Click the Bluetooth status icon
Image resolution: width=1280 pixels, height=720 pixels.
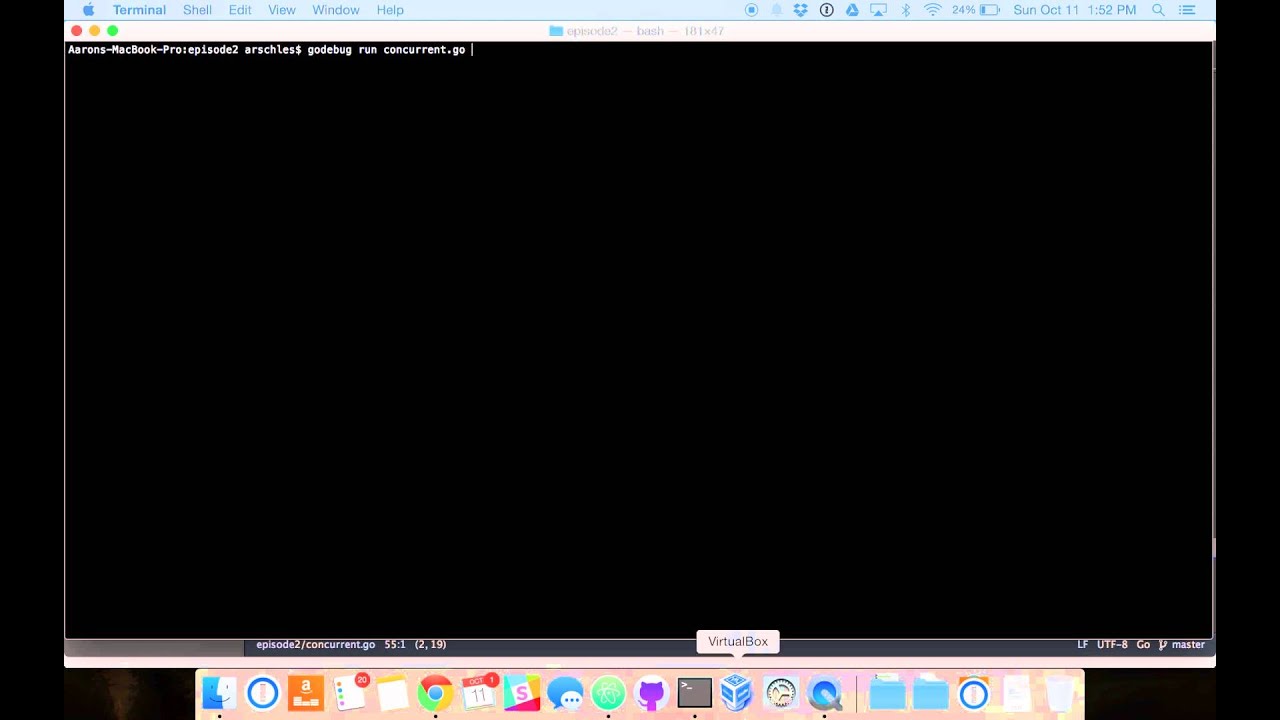tap(906, 10)
